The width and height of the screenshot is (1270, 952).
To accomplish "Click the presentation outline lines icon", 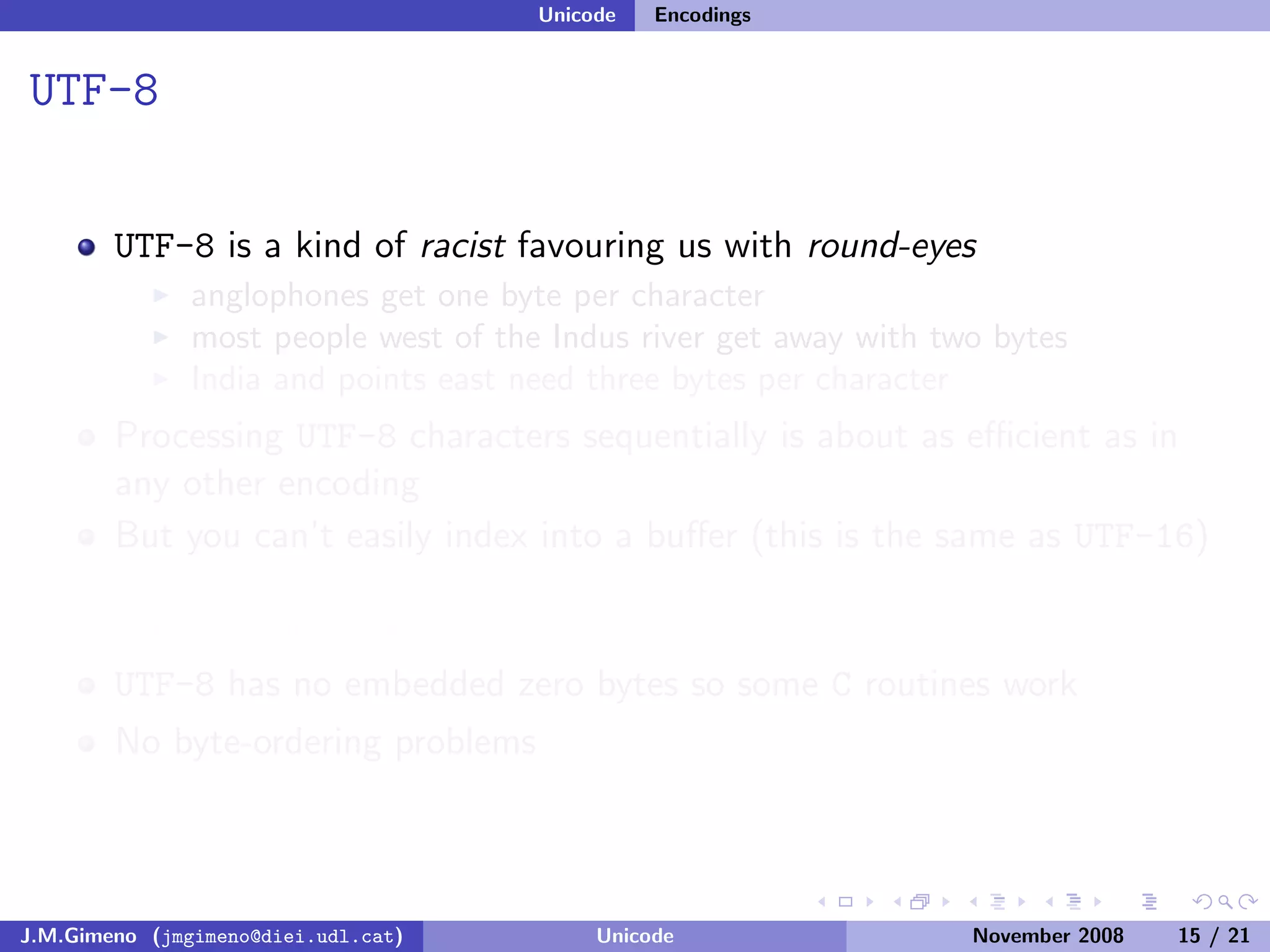I will coord(1149,902).
